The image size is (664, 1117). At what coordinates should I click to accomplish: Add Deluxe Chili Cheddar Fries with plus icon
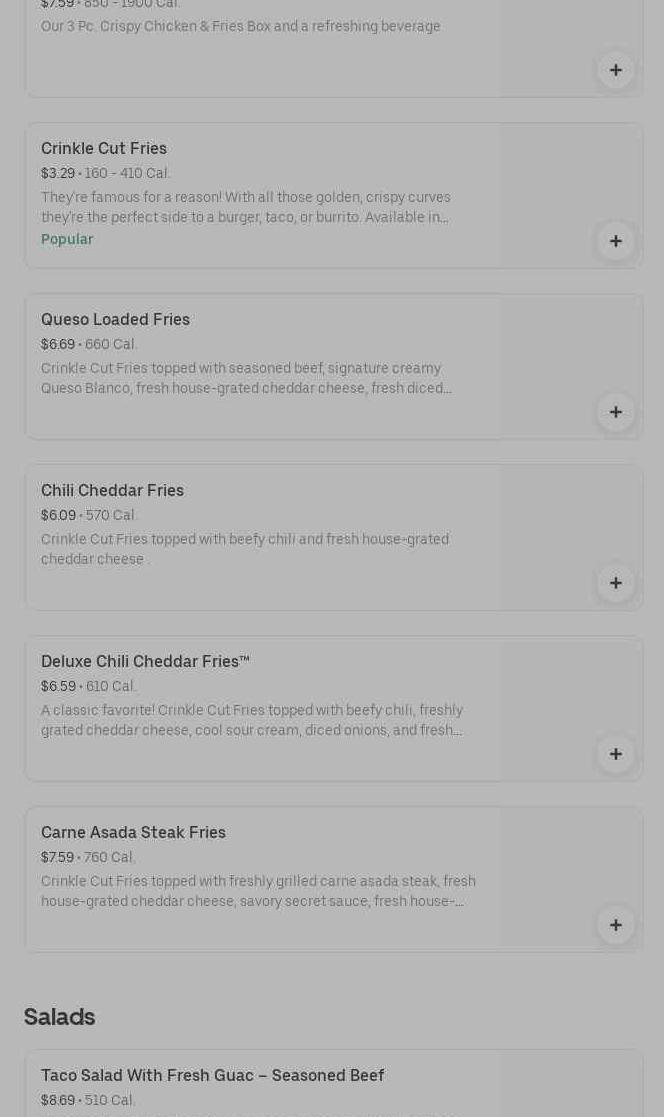(x=615, y=754)
